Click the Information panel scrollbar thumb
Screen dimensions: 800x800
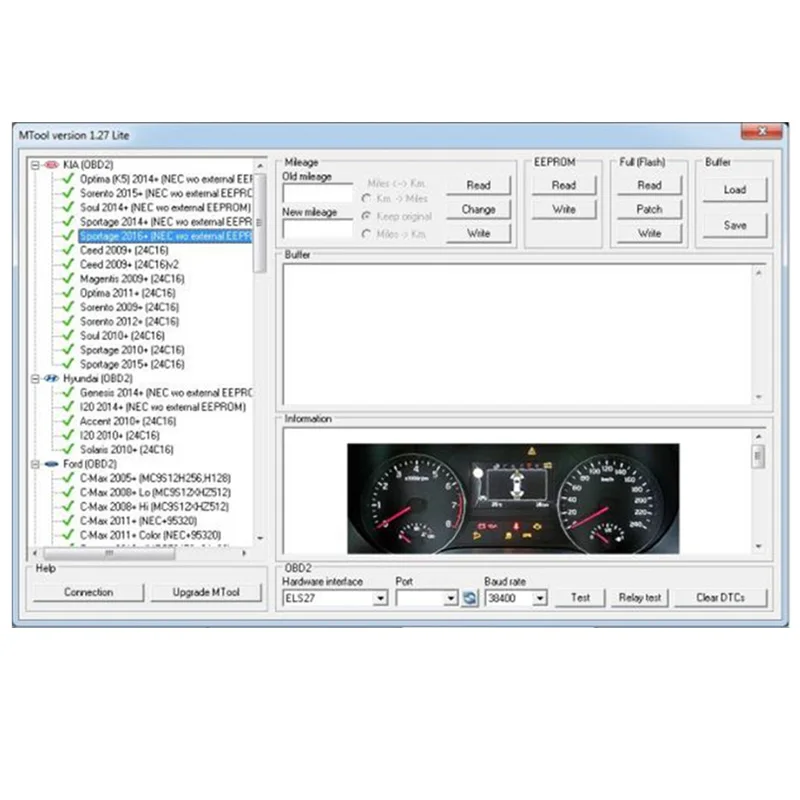click(x=758, y=457)
